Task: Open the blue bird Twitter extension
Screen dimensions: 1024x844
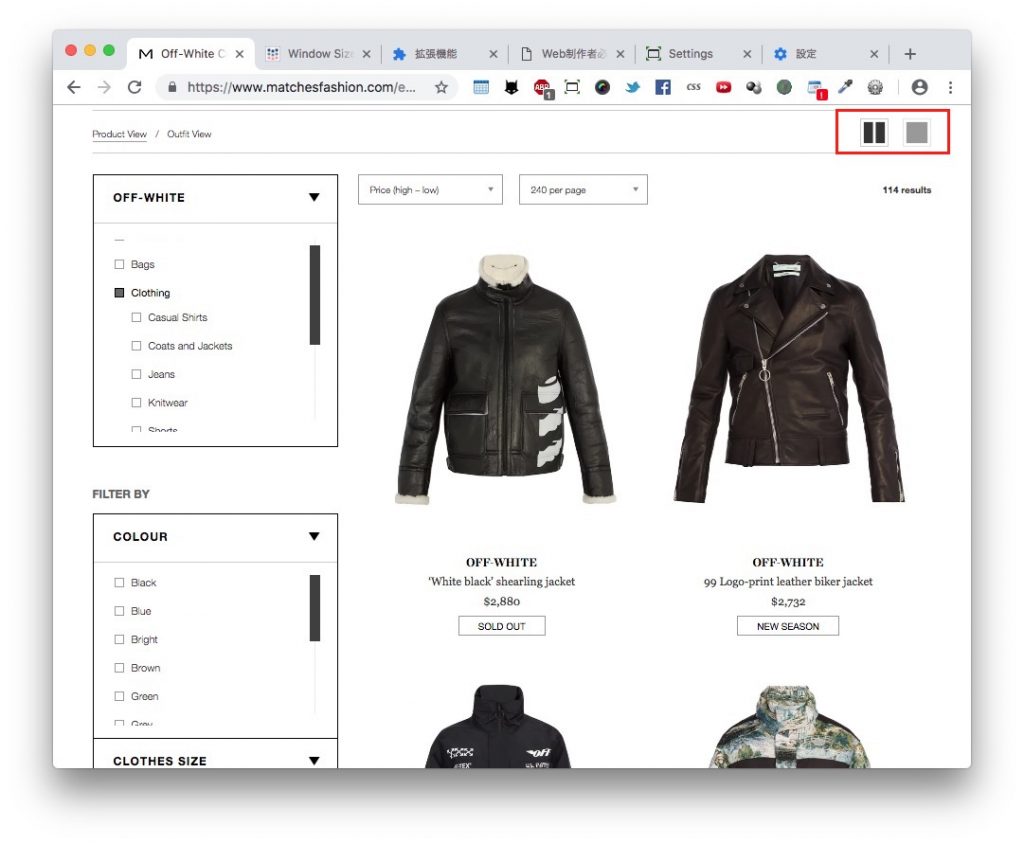Action: 632,87
